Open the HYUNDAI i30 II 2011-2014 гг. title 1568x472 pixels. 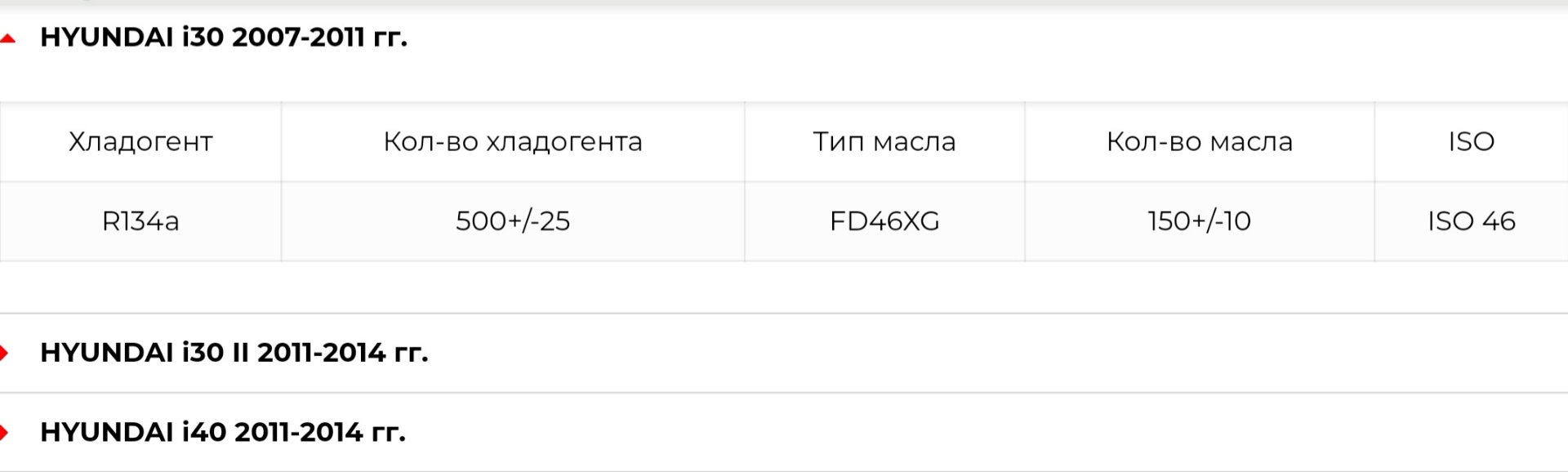[234, 353]
